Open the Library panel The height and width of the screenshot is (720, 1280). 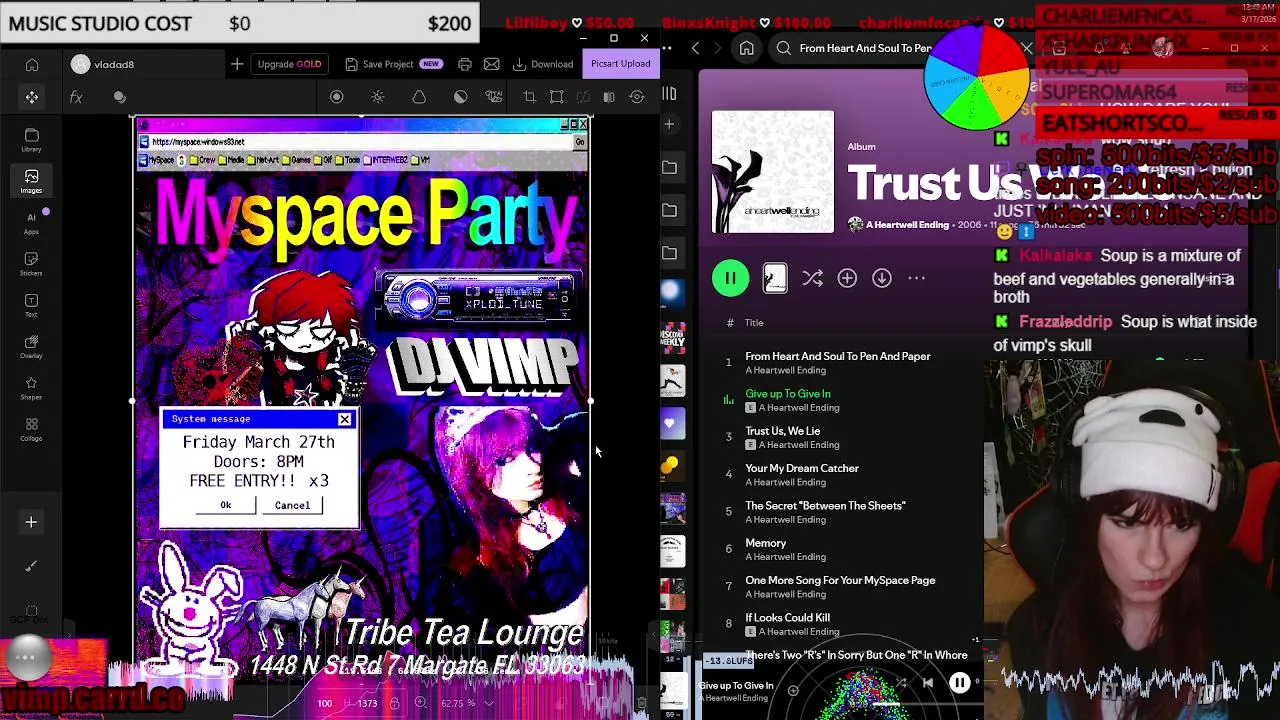(x=31, y=139)
